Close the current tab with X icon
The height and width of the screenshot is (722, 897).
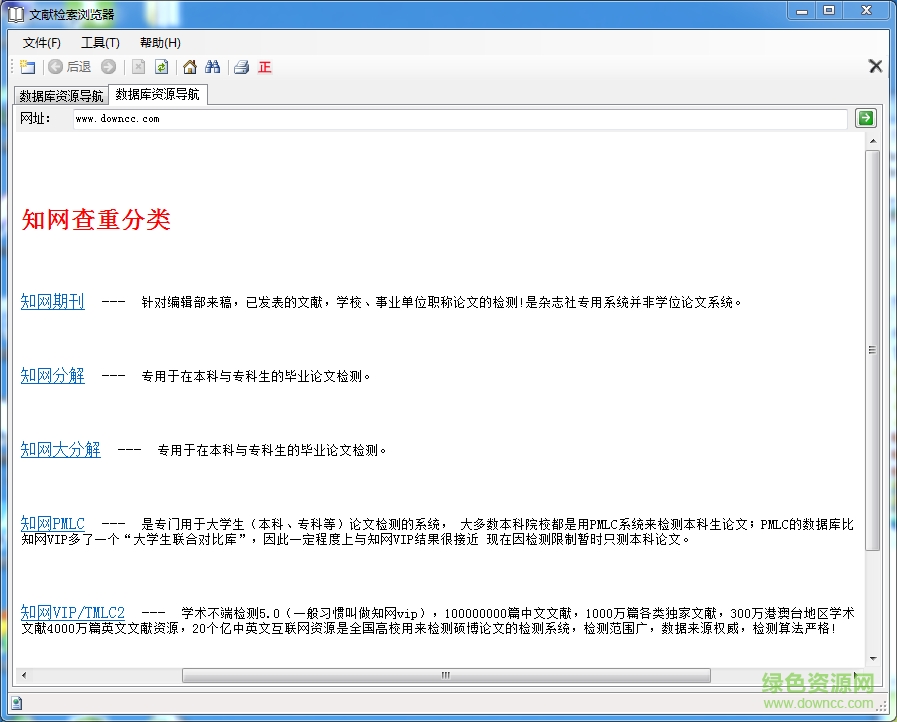(x=875, y=66)
